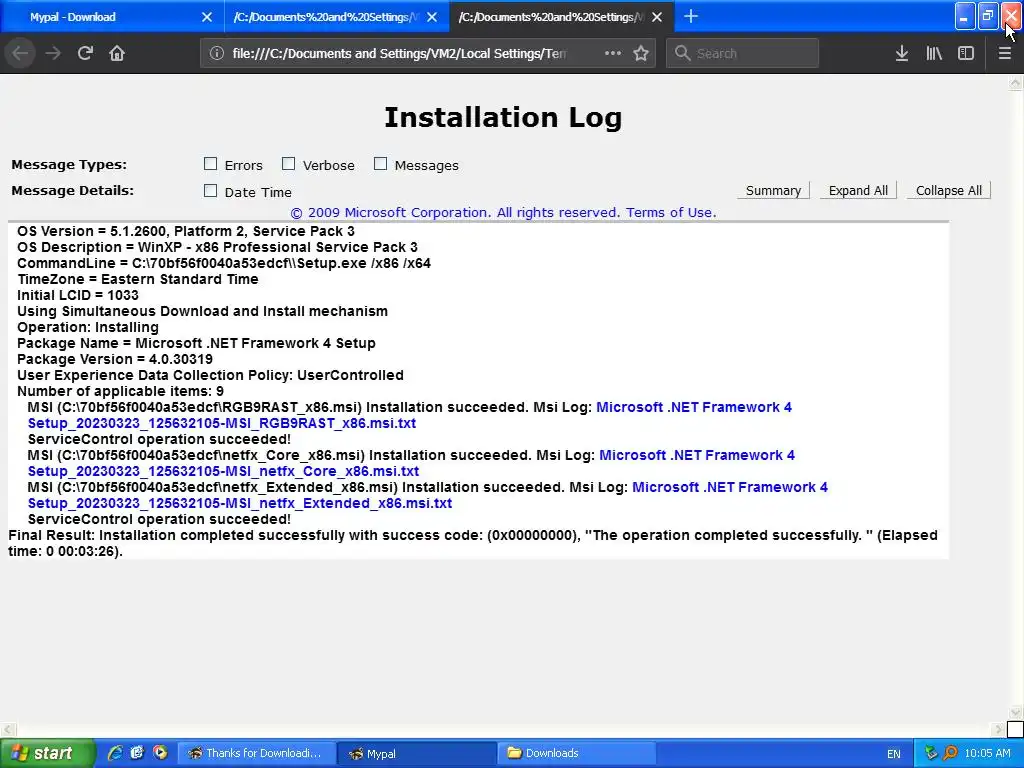The image size is (1024, 768).
Task: Open the Library bookshelf icon
Action: tap(934, 53)
